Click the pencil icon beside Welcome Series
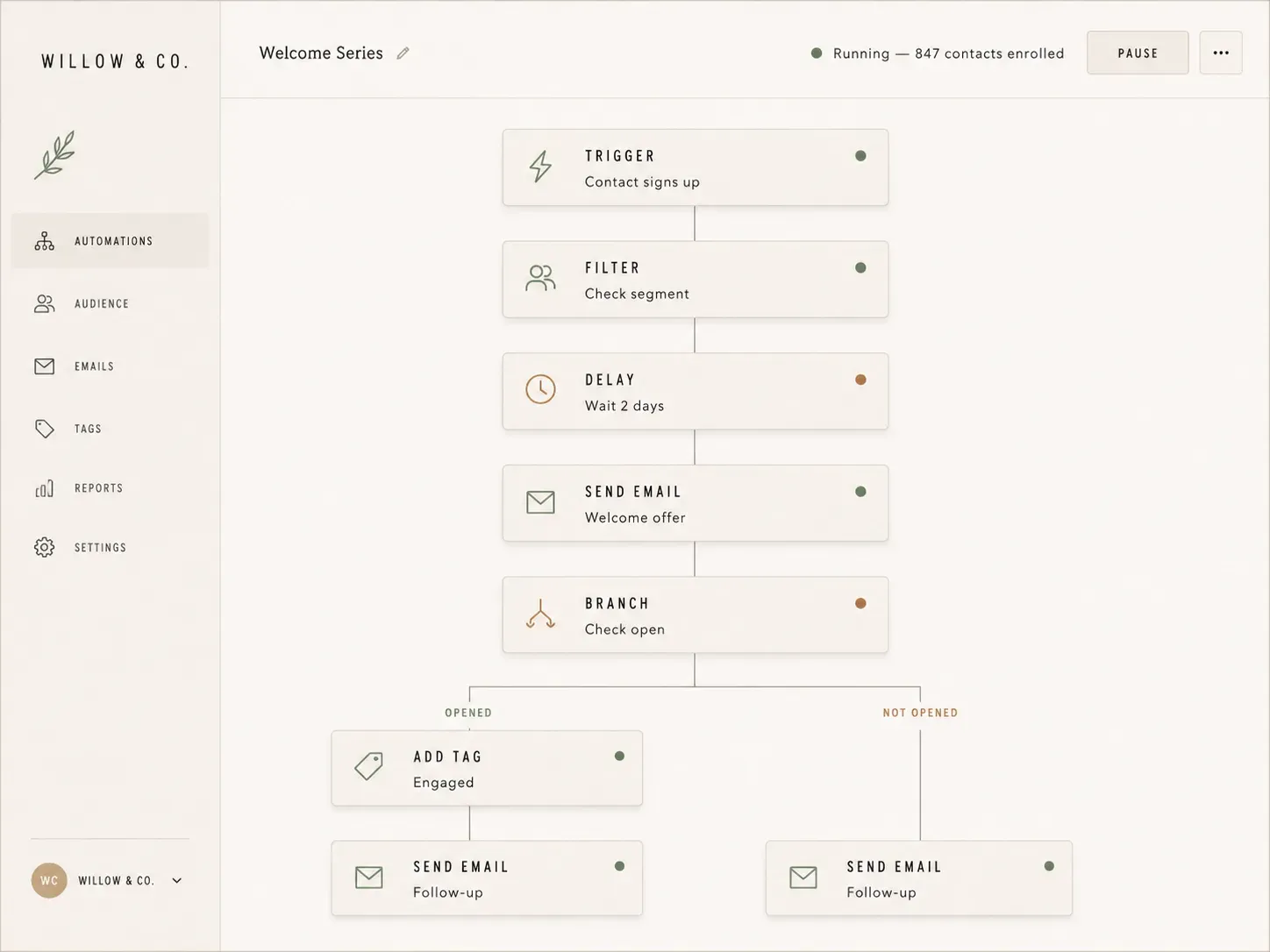1270x952 pixels. coord(403,53)
